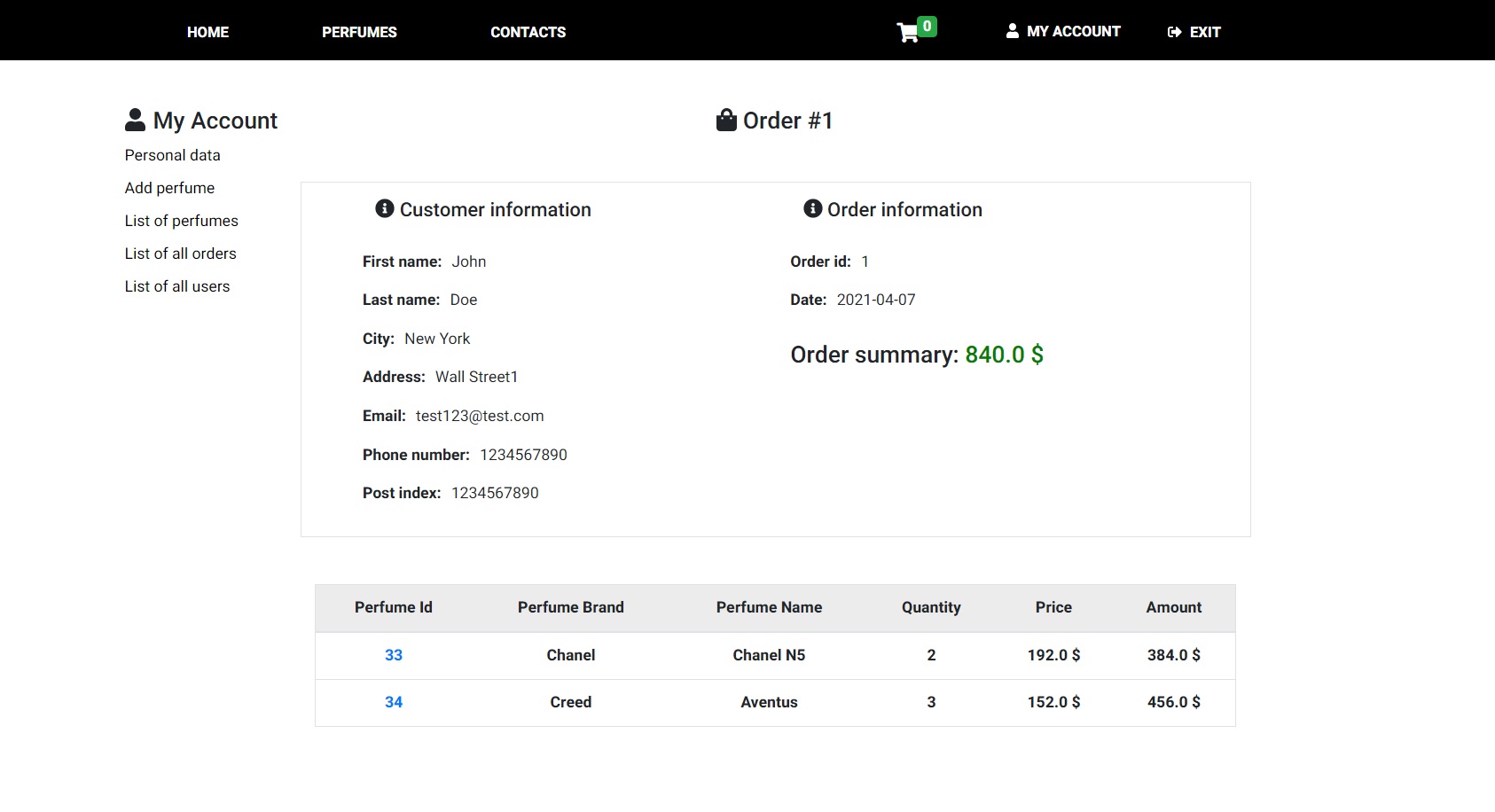
Task: Click the info icon by Customer information
Action: click(385, 208)
